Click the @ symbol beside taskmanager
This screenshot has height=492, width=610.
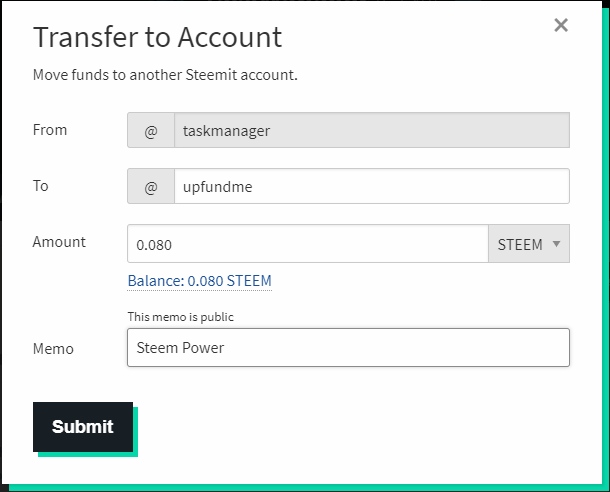point(151,131)
